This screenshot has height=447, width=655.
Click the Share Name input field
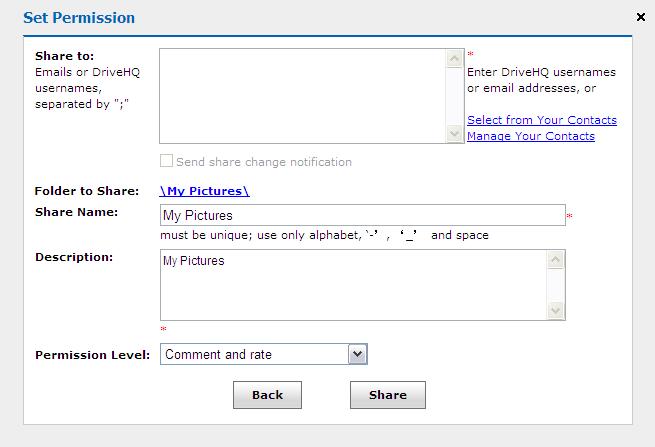pyautogui.click(x=362, y=215)
